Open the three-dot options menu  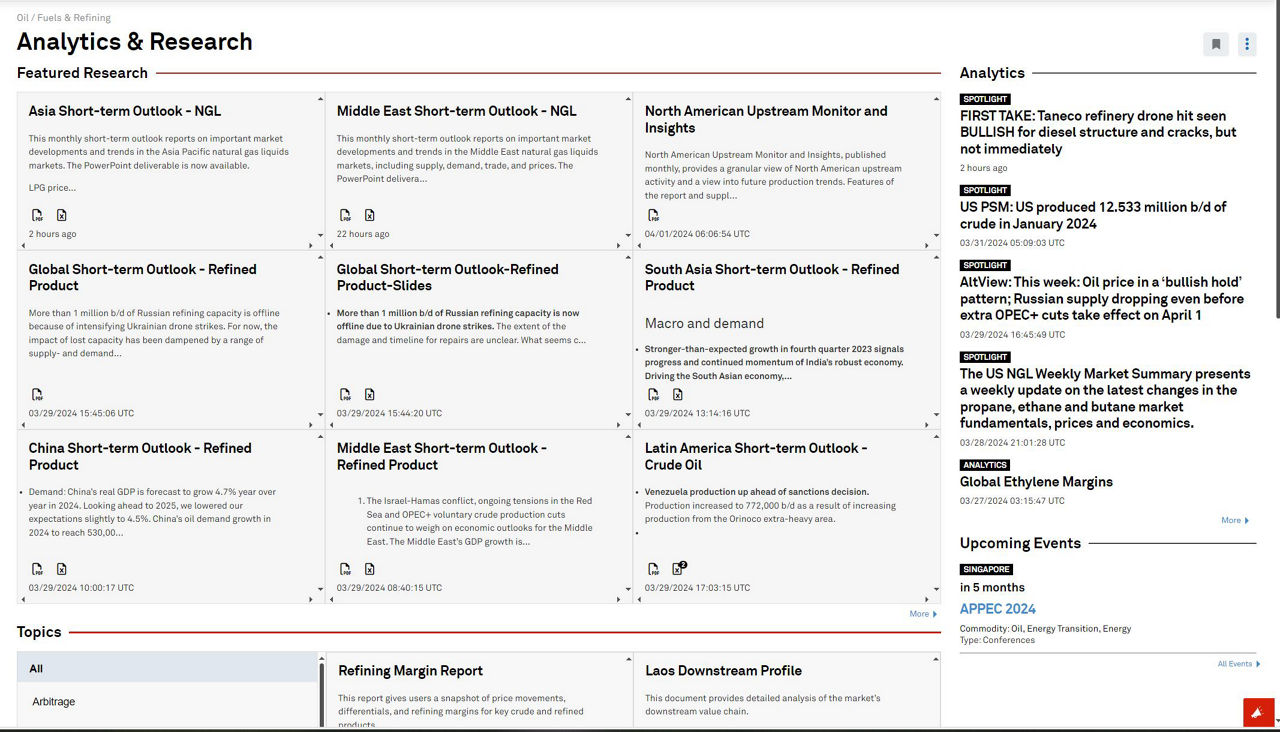(x=1246, y=44)
